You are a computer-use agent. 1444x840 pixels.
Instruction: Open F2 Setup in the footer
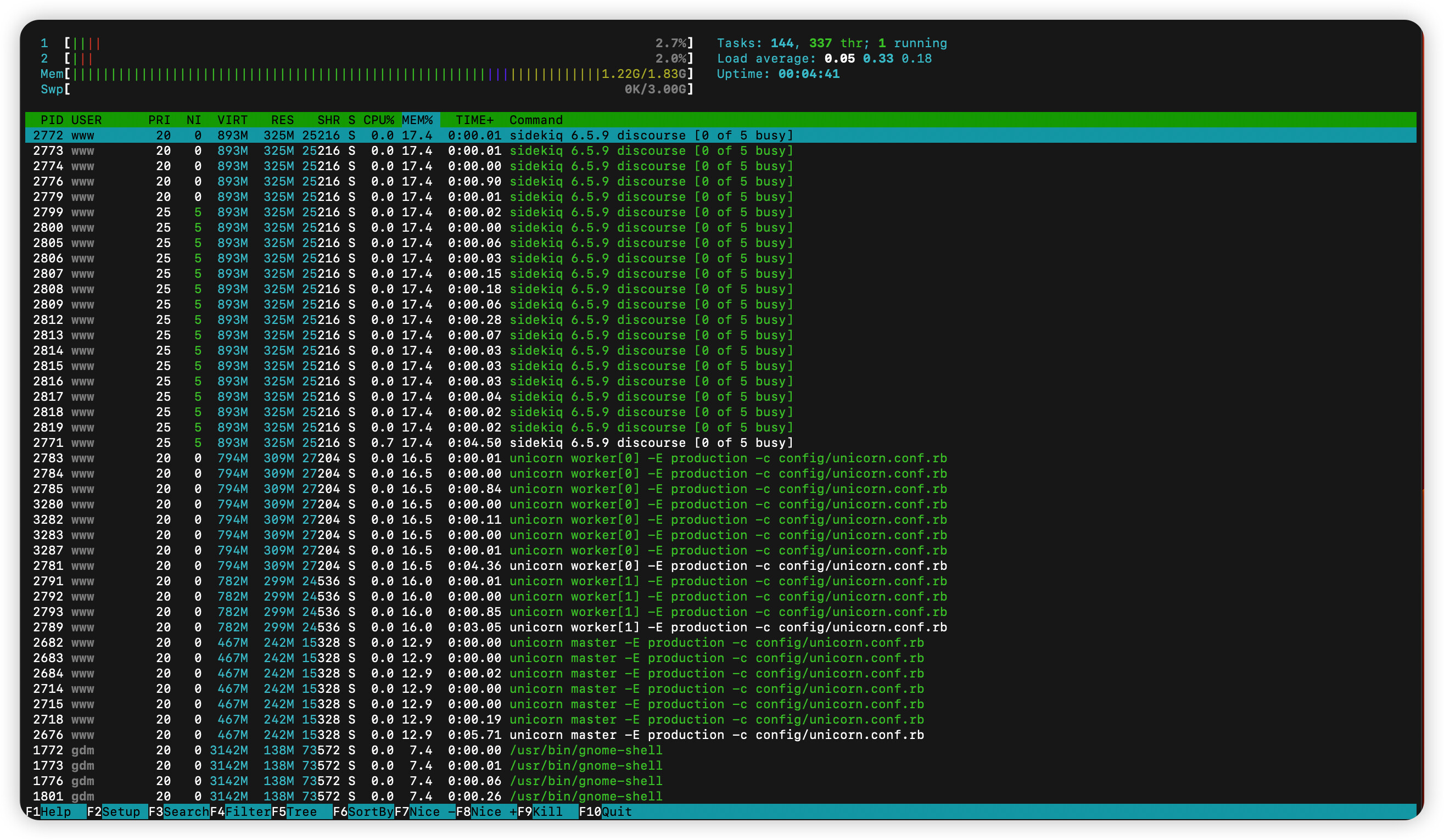coord(117,811)
